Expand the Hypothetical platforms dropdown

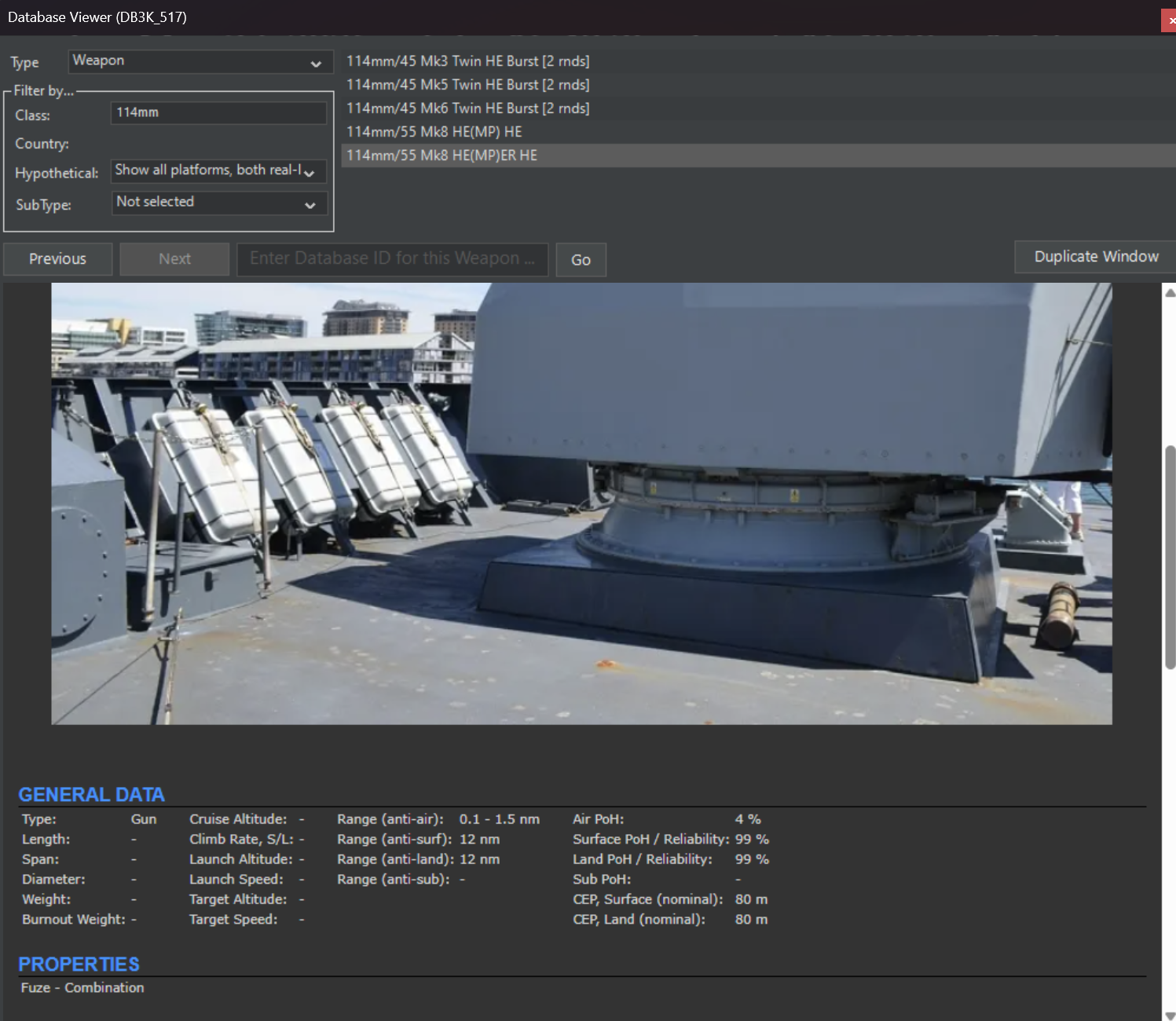[218, 170]
